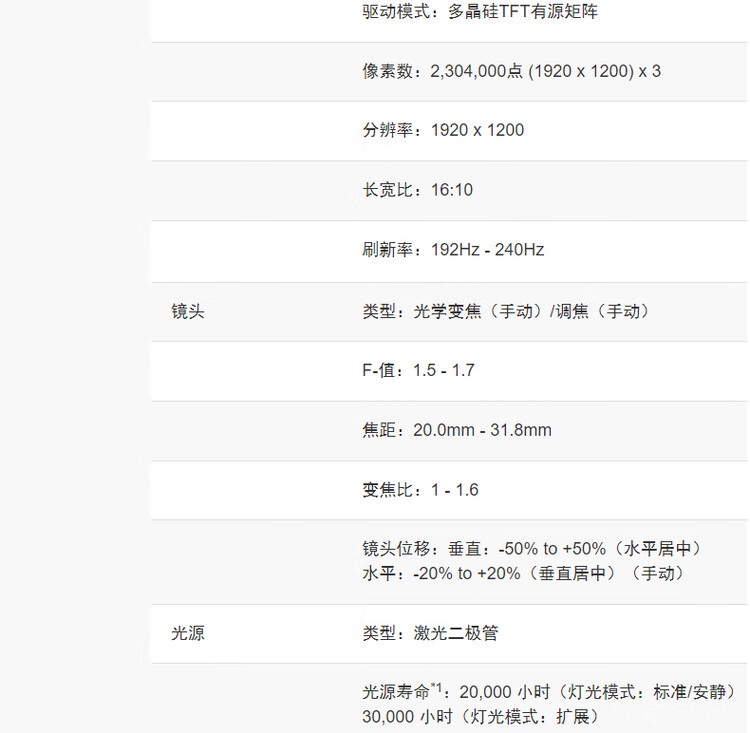Select the zoom ratio text 变焦比：1 - 1.6

tap(420, 490)
